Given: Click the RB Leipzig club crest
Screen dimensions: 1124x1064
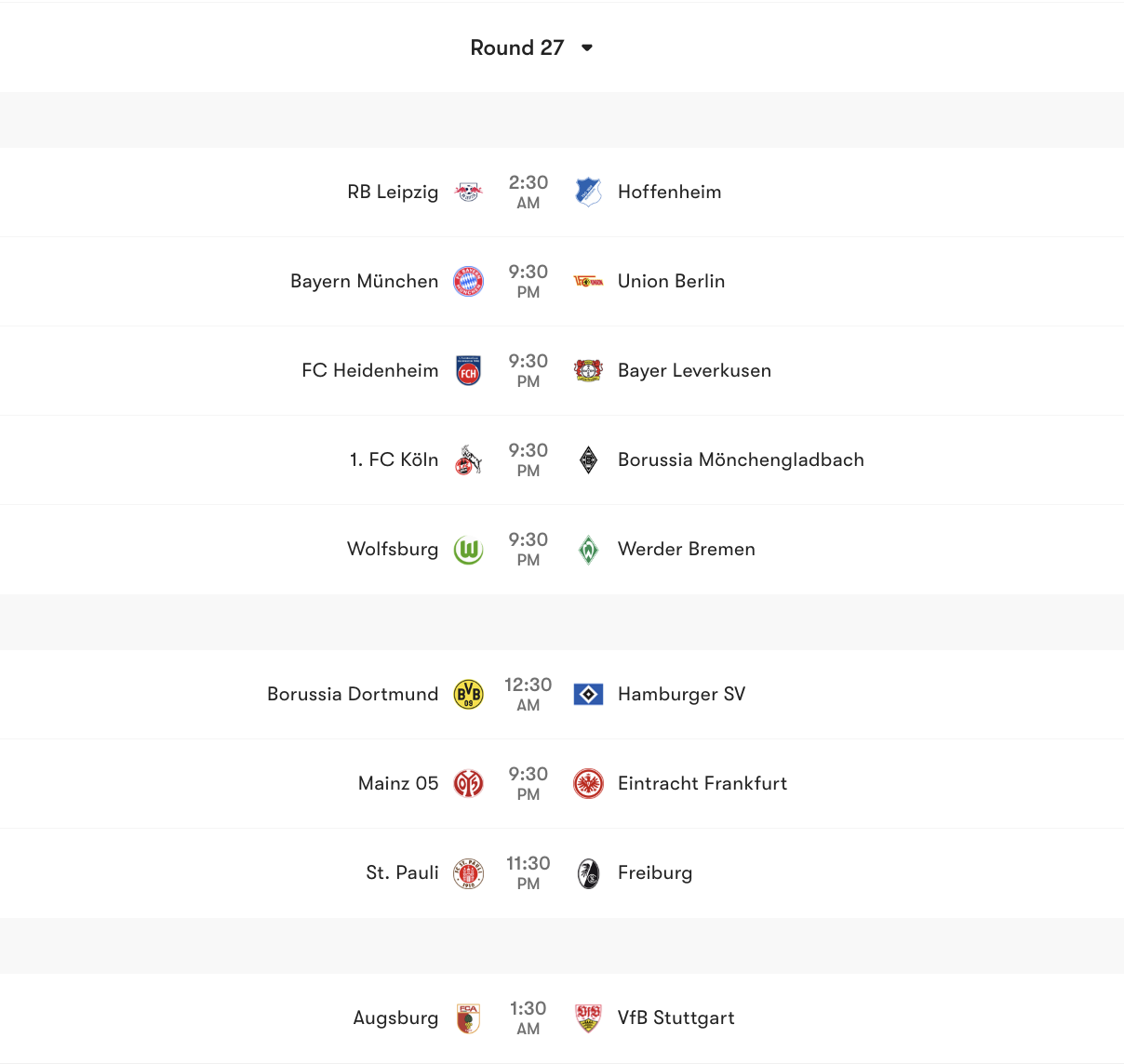Looking at the screenshot, I should coord(468,192).
